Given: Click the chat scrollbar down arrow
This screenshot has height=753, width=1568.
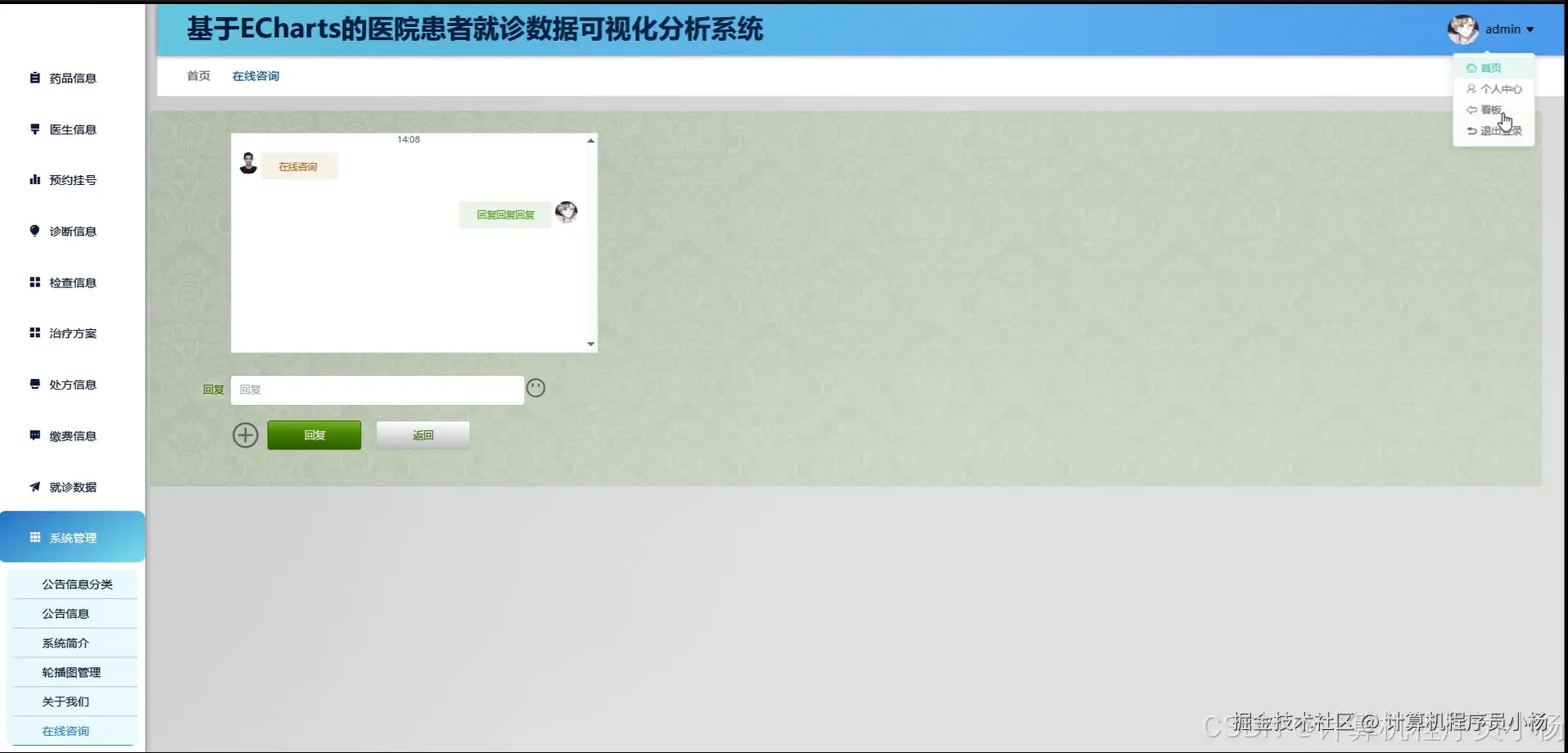Looking at the screenshot, I should click(x=590, y=345).
